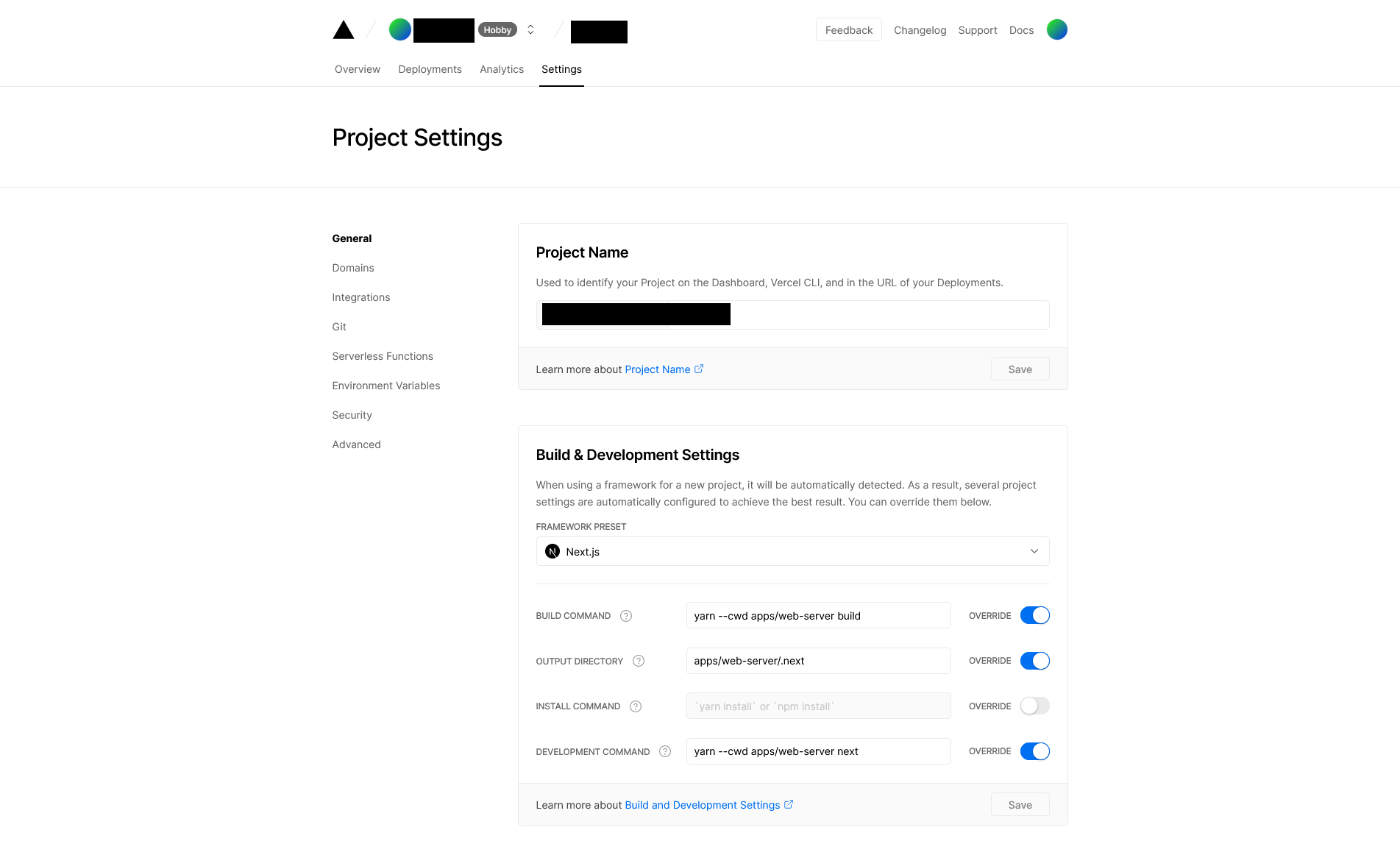1400x844 pixels.
Task: Open the user profile avatar menu
Action: [1056, 29]
